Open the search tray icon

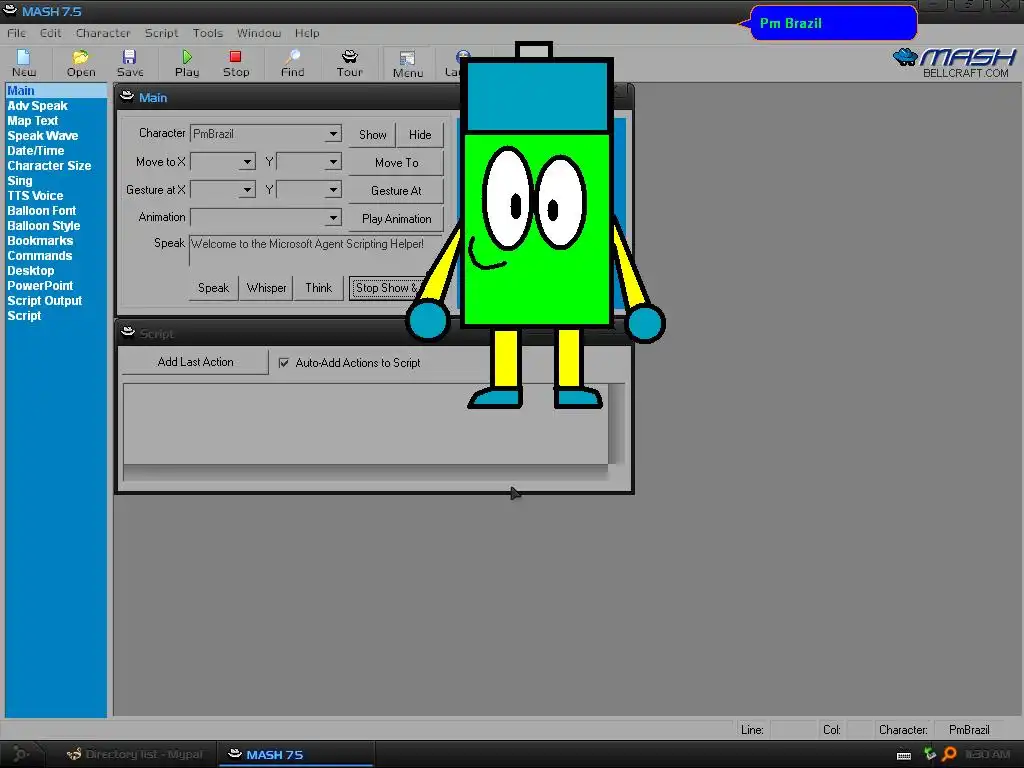[950, 754]
